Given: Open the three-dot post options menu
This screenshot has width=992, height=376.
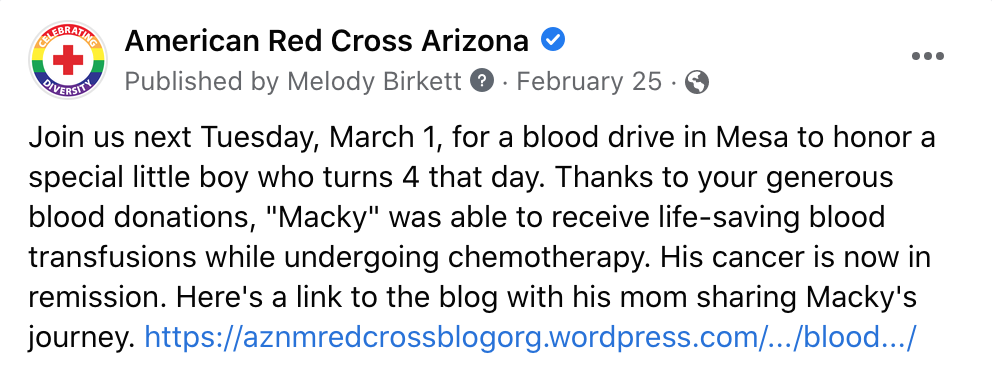Looking at the screenshot, I should tap(927, 56).
